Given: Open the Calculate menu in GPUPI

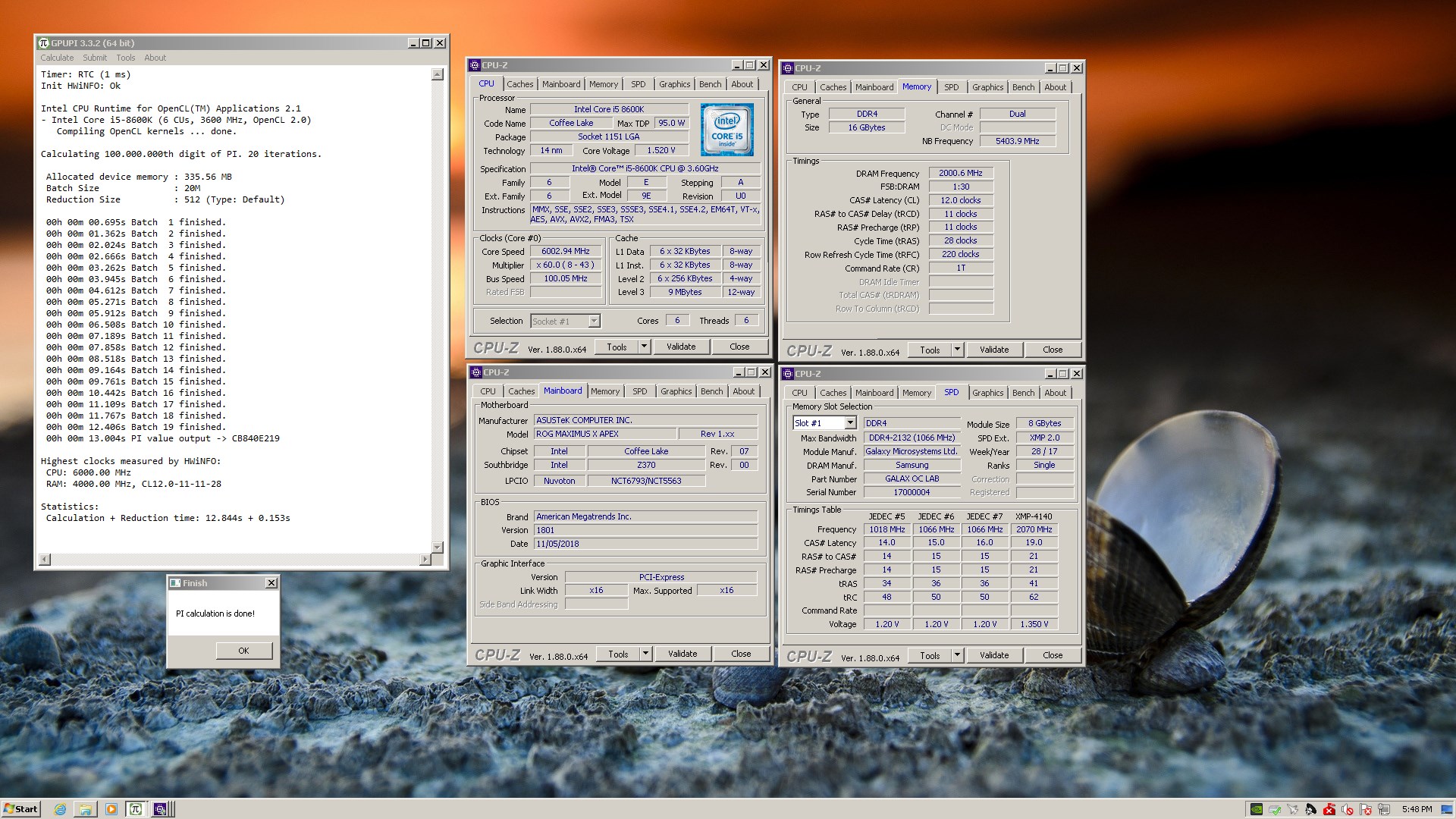Looking at the screenshot, I should (x=57, y=58).
